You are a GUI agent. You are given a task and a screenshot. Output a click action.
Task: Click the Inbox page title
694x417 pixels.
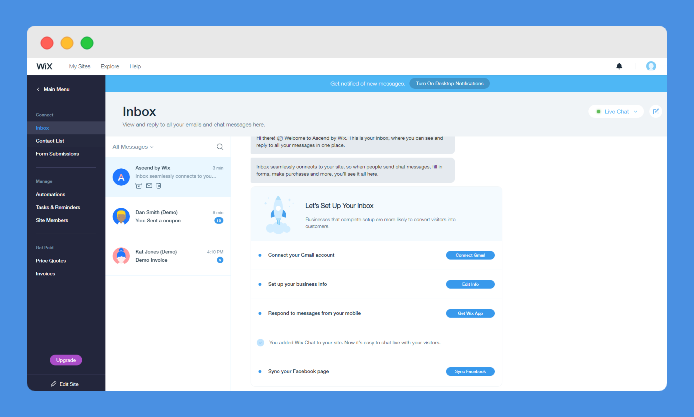point(139,112)
